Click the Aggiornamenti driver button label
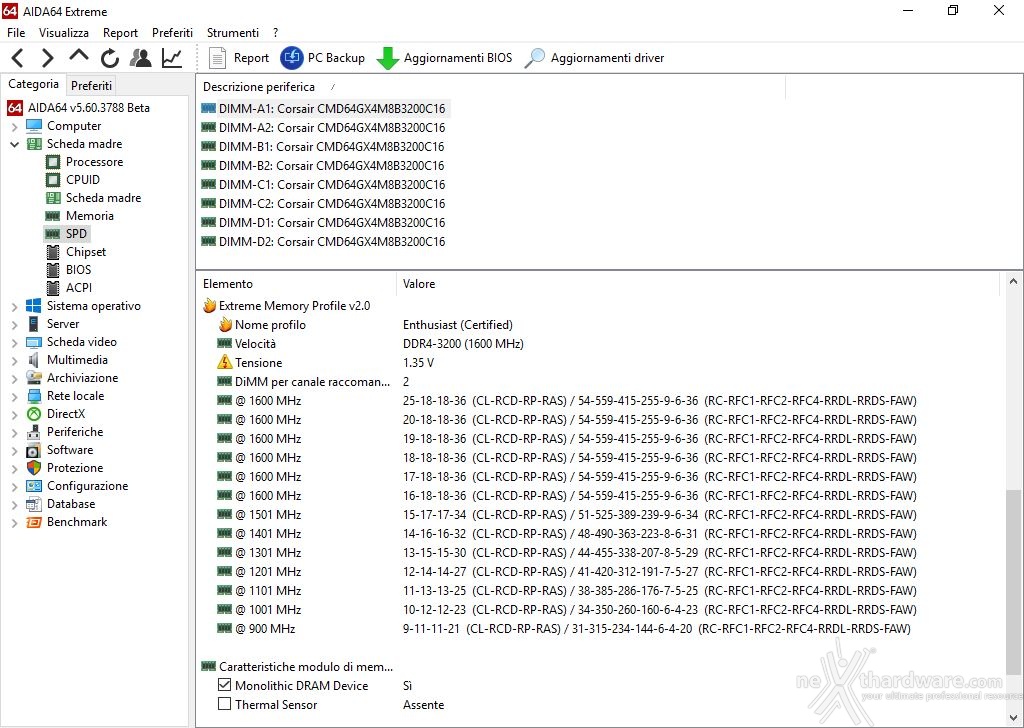The height and width of the screenshot is (728, 1024). [x=607, y=58]
